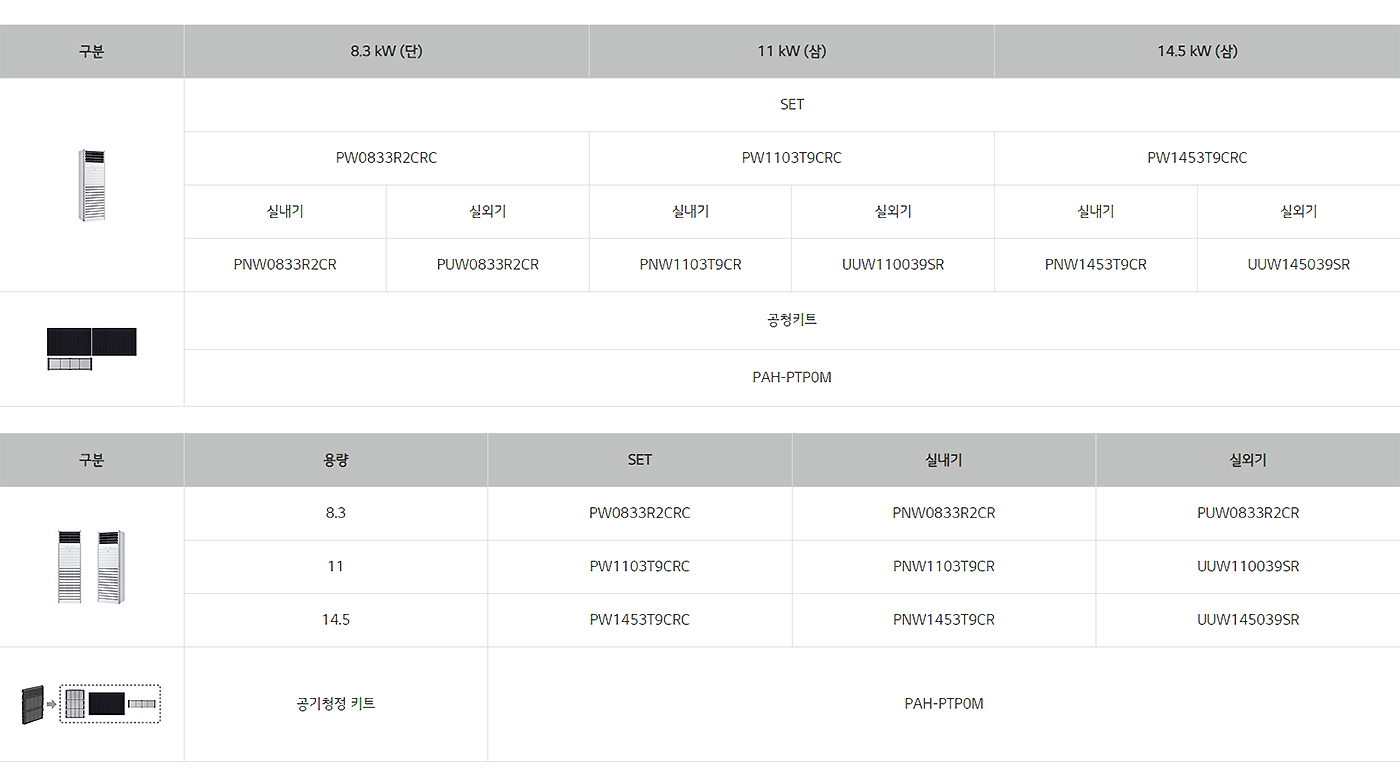Click the air purifier kit filter image
This screenshot has width=1400, height=783.
pyautogui.click(x=92, y=348)
